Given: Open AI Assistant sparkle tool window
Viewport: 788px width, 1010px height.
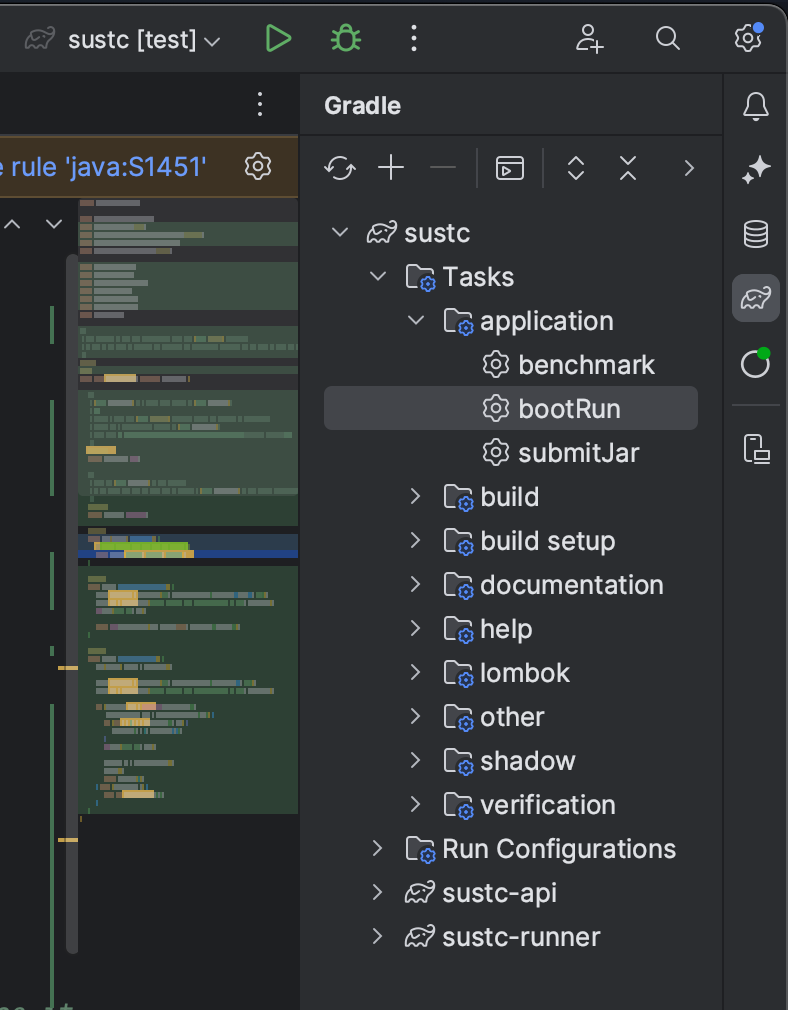Looking at the screenshot, I should click(x=756, y=169).
